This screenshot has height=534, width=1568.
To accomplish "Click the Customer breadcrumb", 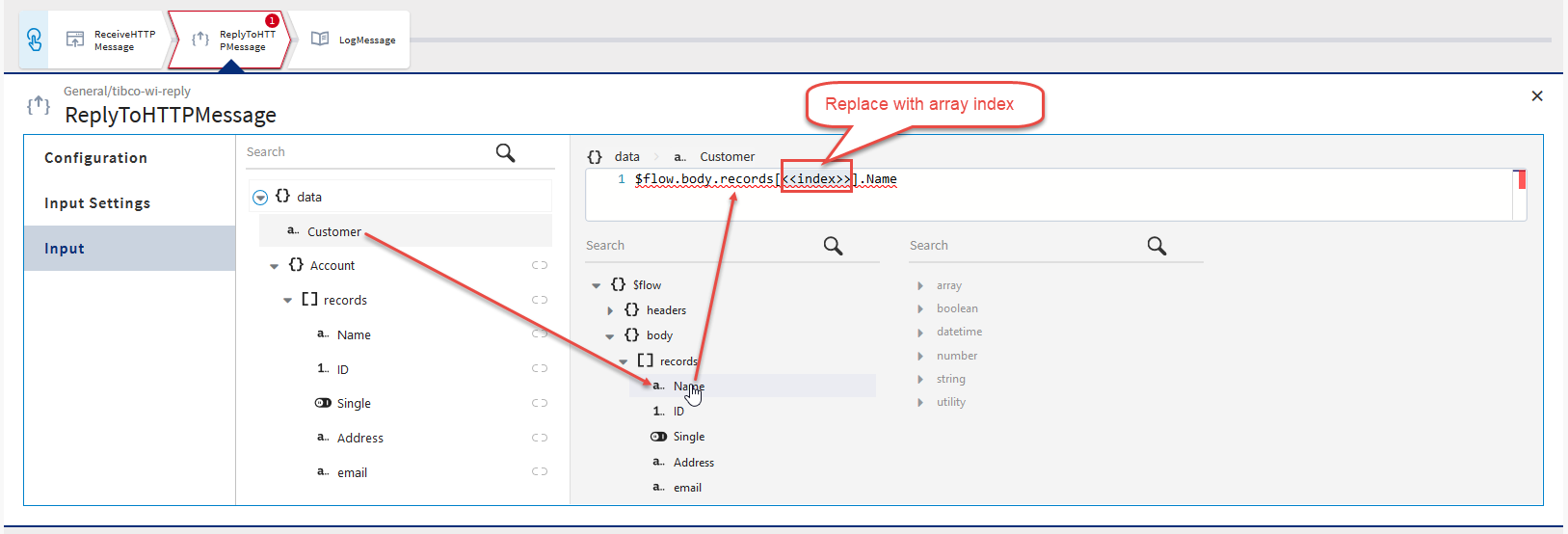I will (728, 157).
